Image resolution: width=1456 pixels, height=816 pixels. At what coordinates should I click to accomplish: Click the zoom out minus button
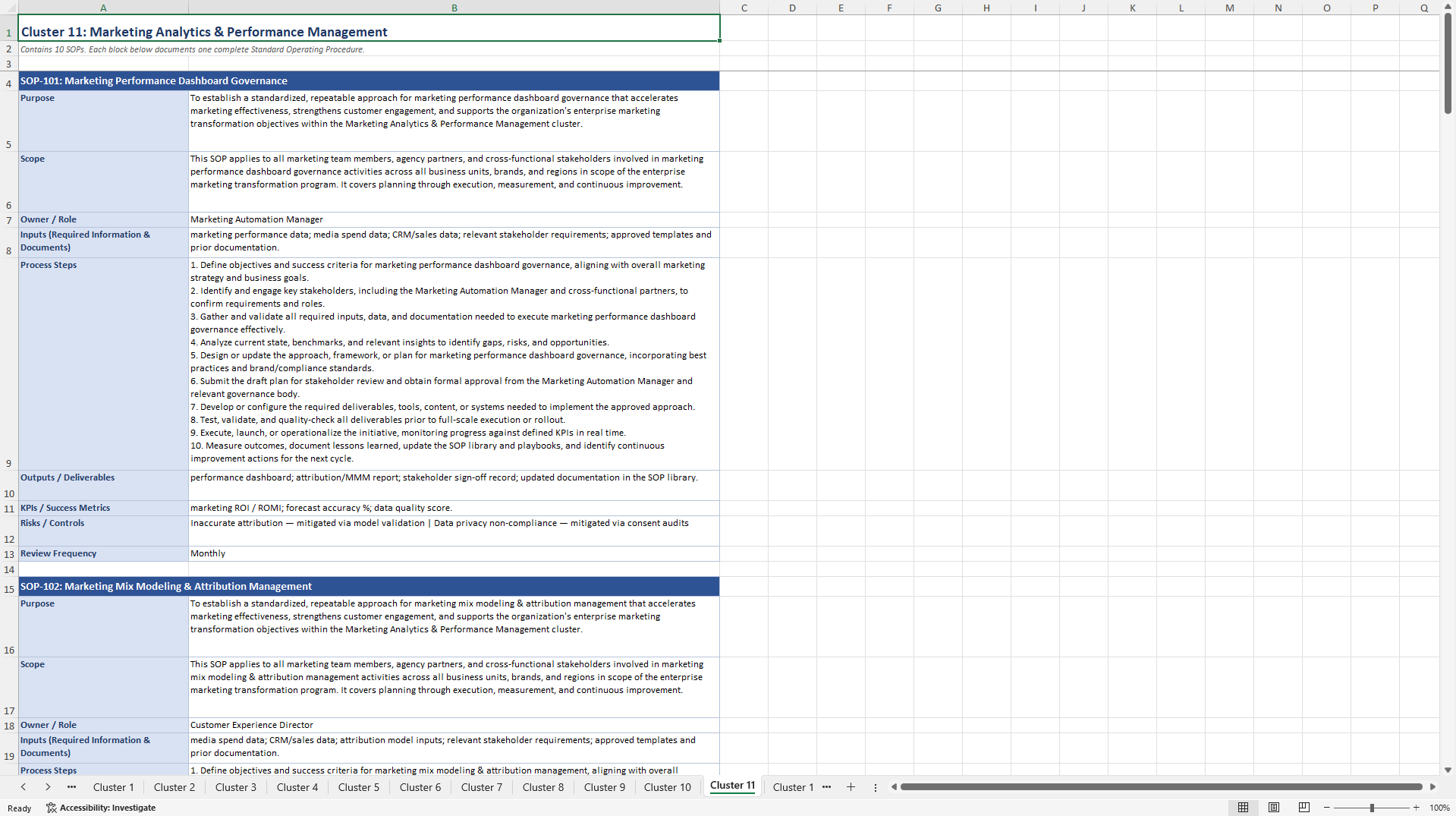point(1327,808)
